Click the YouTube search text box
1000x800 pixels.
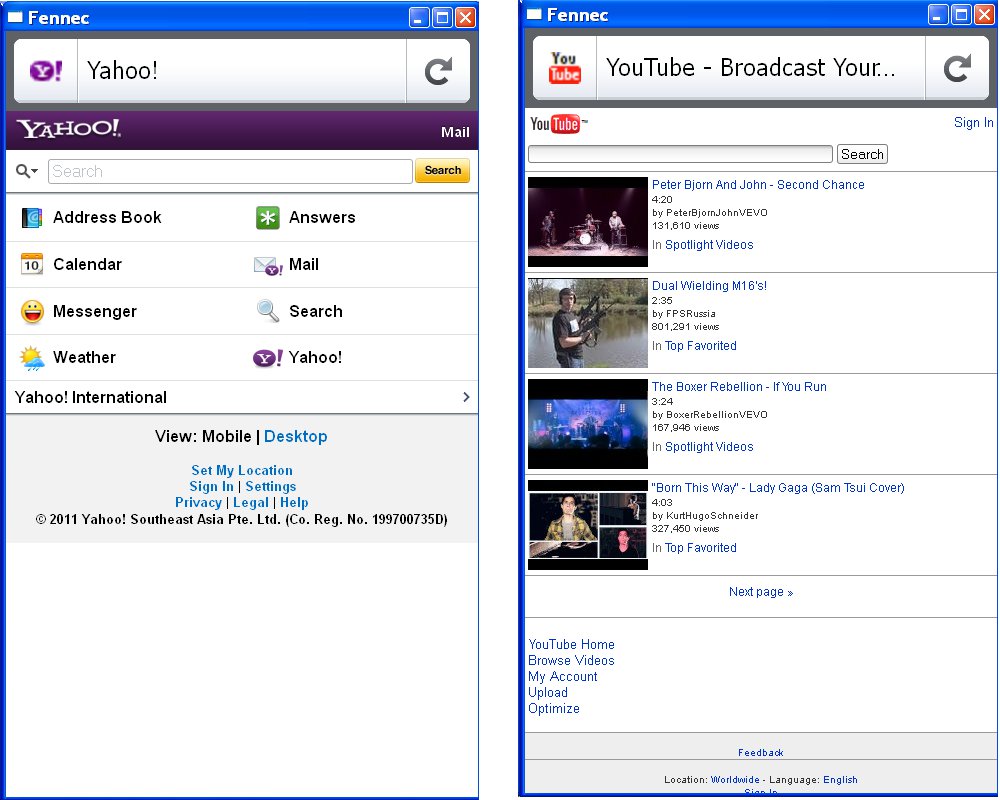680,154
